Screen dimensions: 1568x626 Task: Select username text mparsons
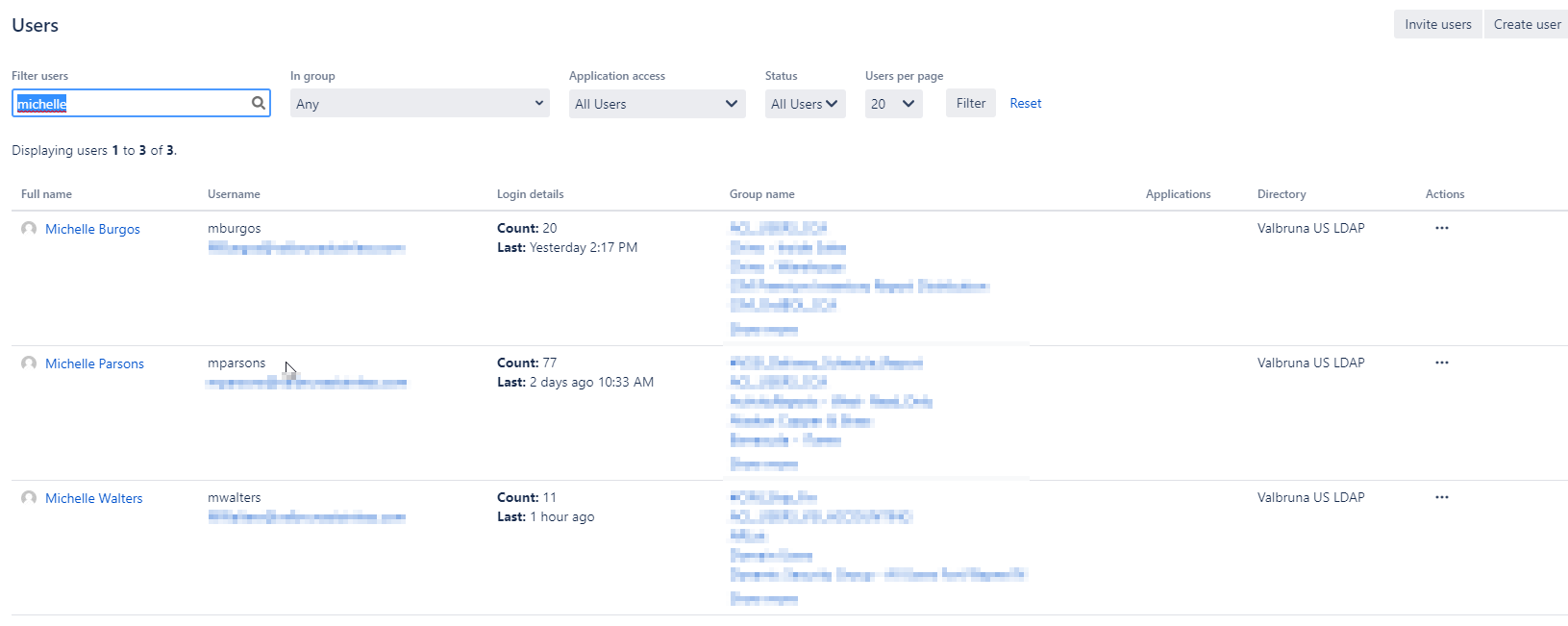236,363
